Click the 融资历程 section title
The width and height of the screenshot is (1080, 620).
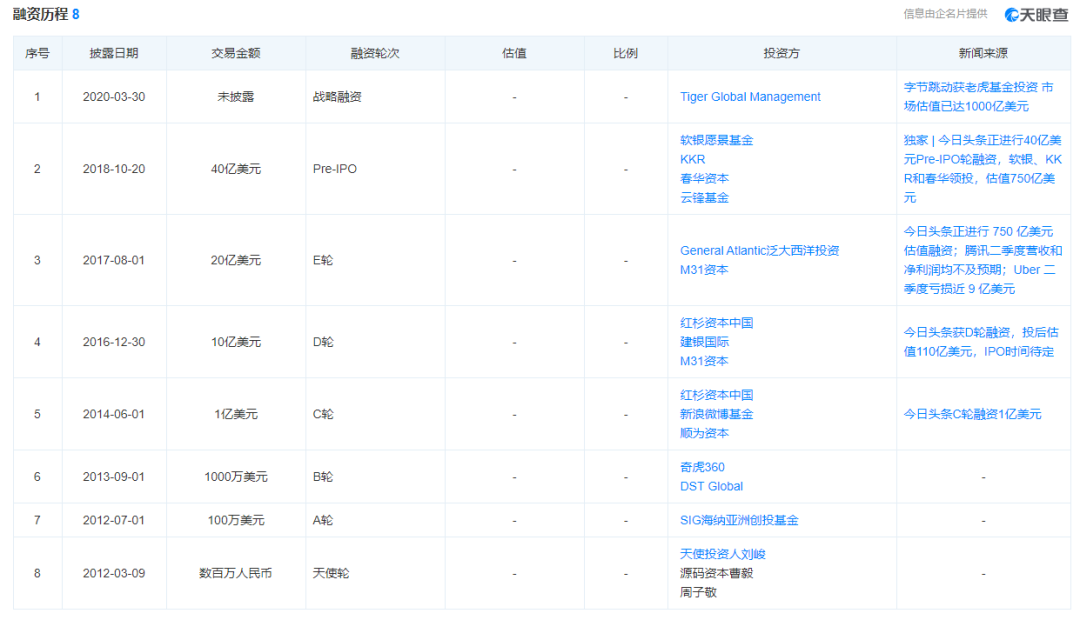pos(40,14)
